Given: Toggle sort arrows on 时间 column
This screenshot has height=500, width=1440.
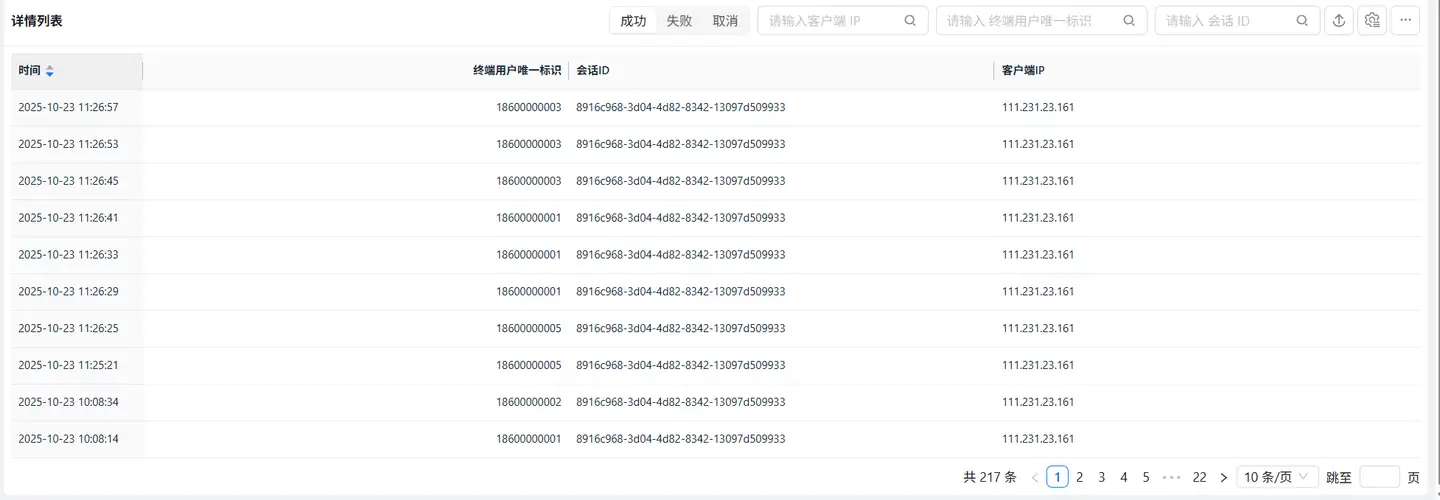Looking at the screenshot, I should point(50,71).
